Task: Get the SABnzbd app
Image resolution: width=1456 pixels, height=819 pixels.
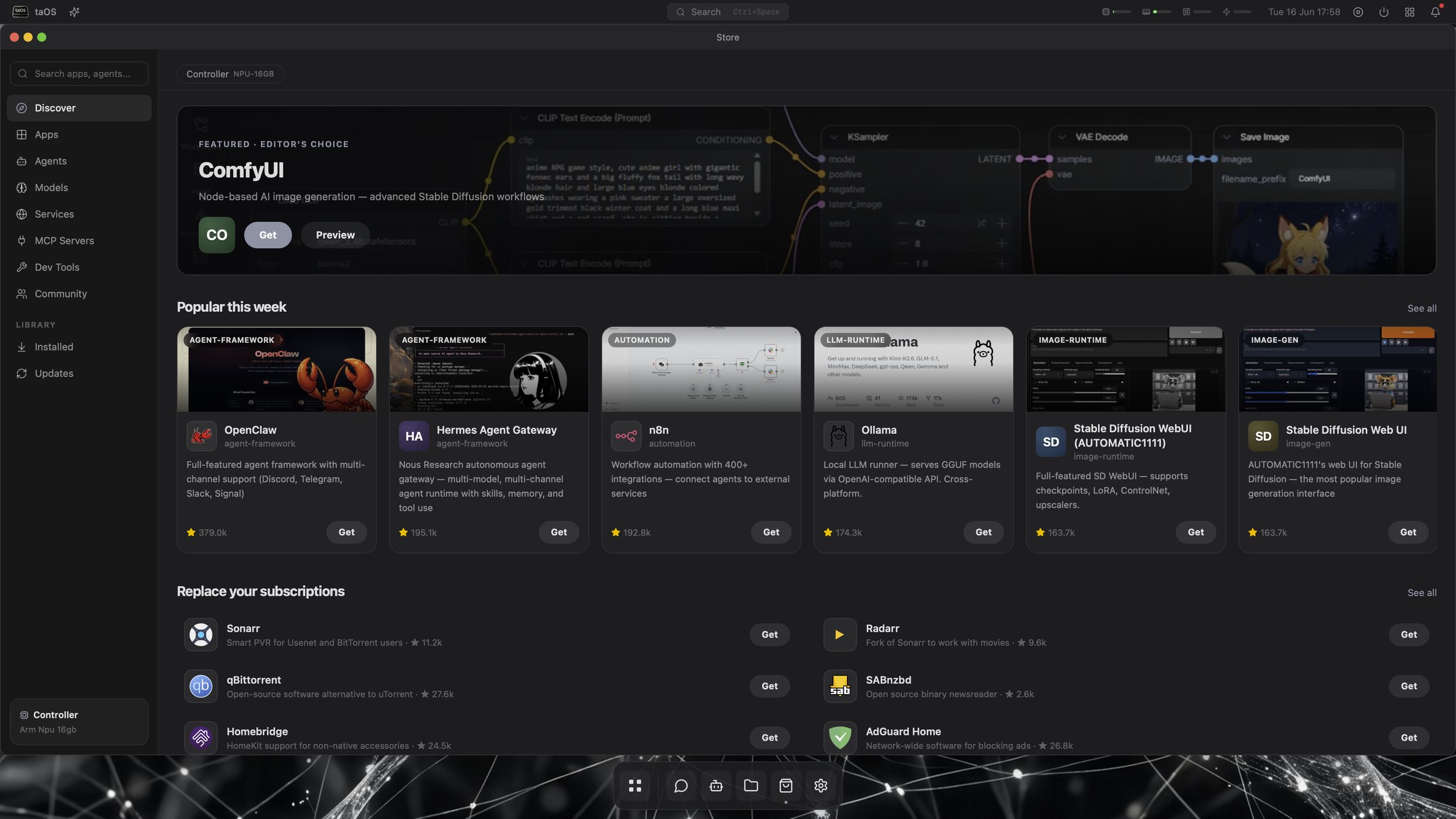Action: pos(1409,686)
